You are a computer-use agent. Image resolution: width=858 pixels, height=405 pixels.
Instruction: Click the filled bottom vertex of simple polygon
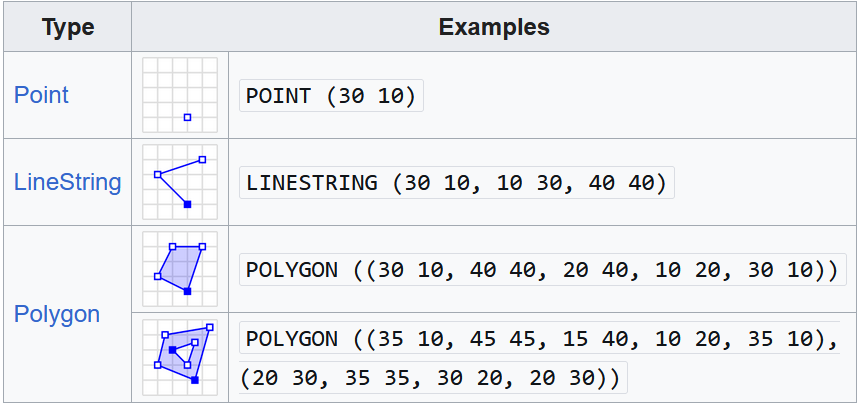(x=187, y=290)
